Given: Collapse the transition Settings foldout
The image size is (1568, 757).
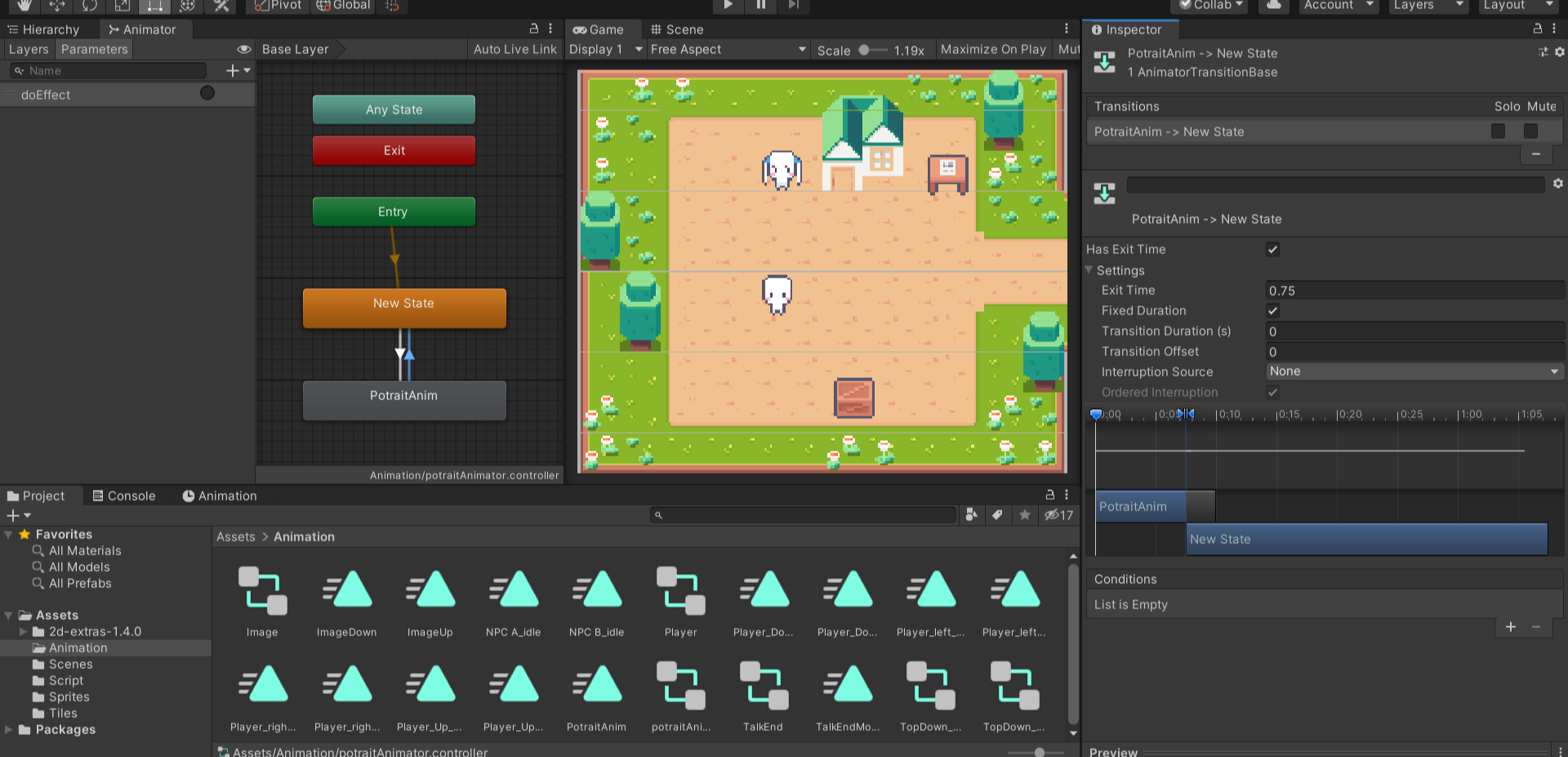Looking at the screenshot, I should click(1089, 269).
